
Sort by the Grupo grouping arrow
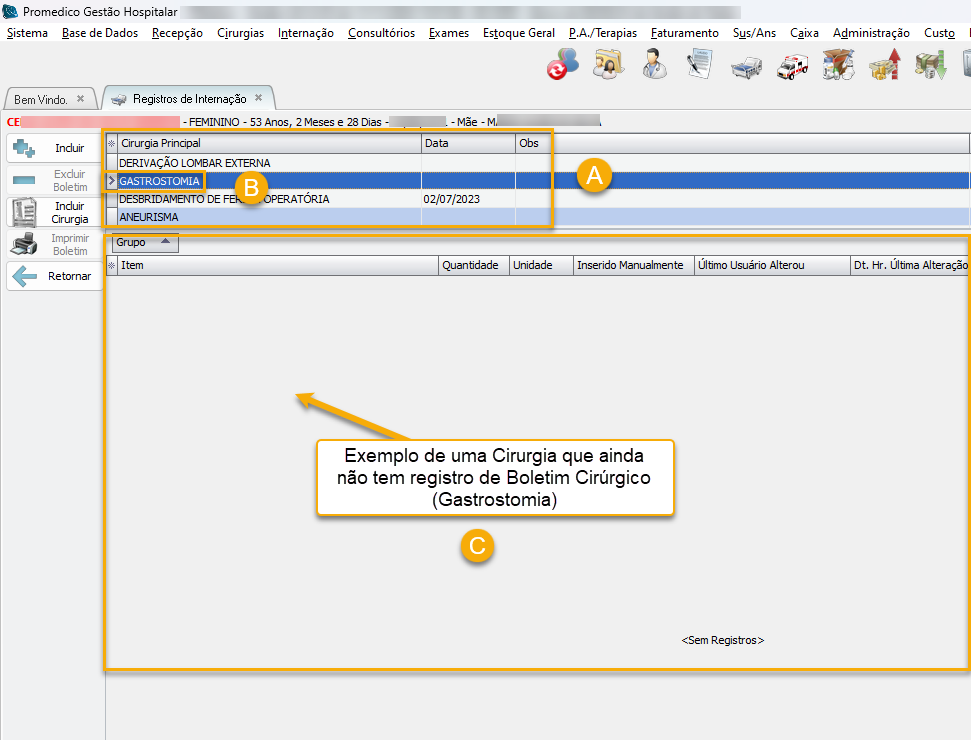click(x=164, y=242)
